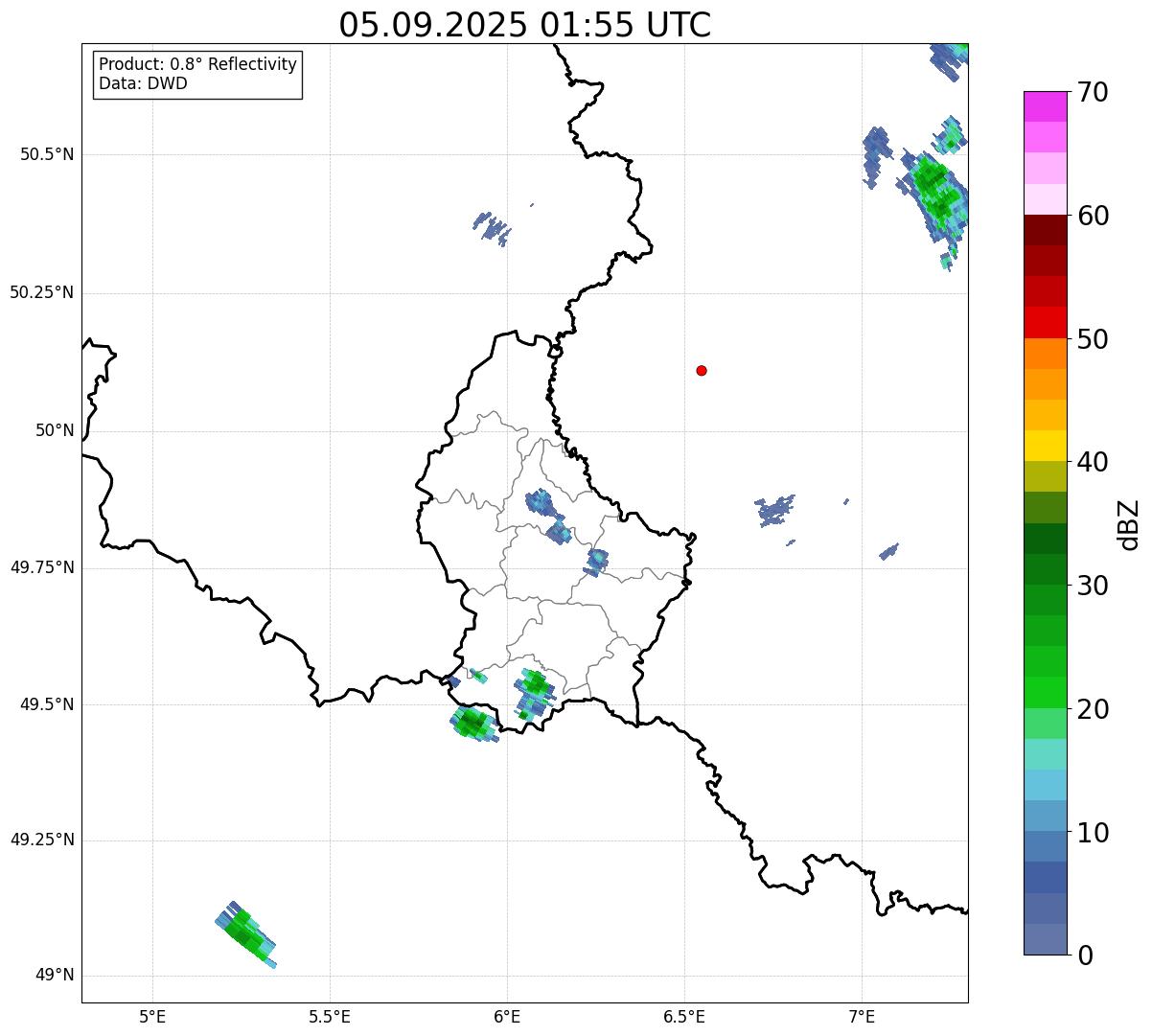Click the latitude label "50.25°N"
Viewport: 1152px width, 1036px height.
point(41,292)
